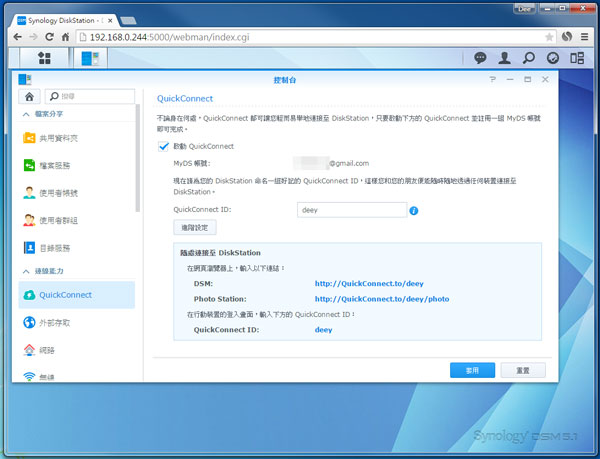This screenshot has height=459, width=600.
Task: Open the DSM widgets panel icon
Action: click(552, 58)
